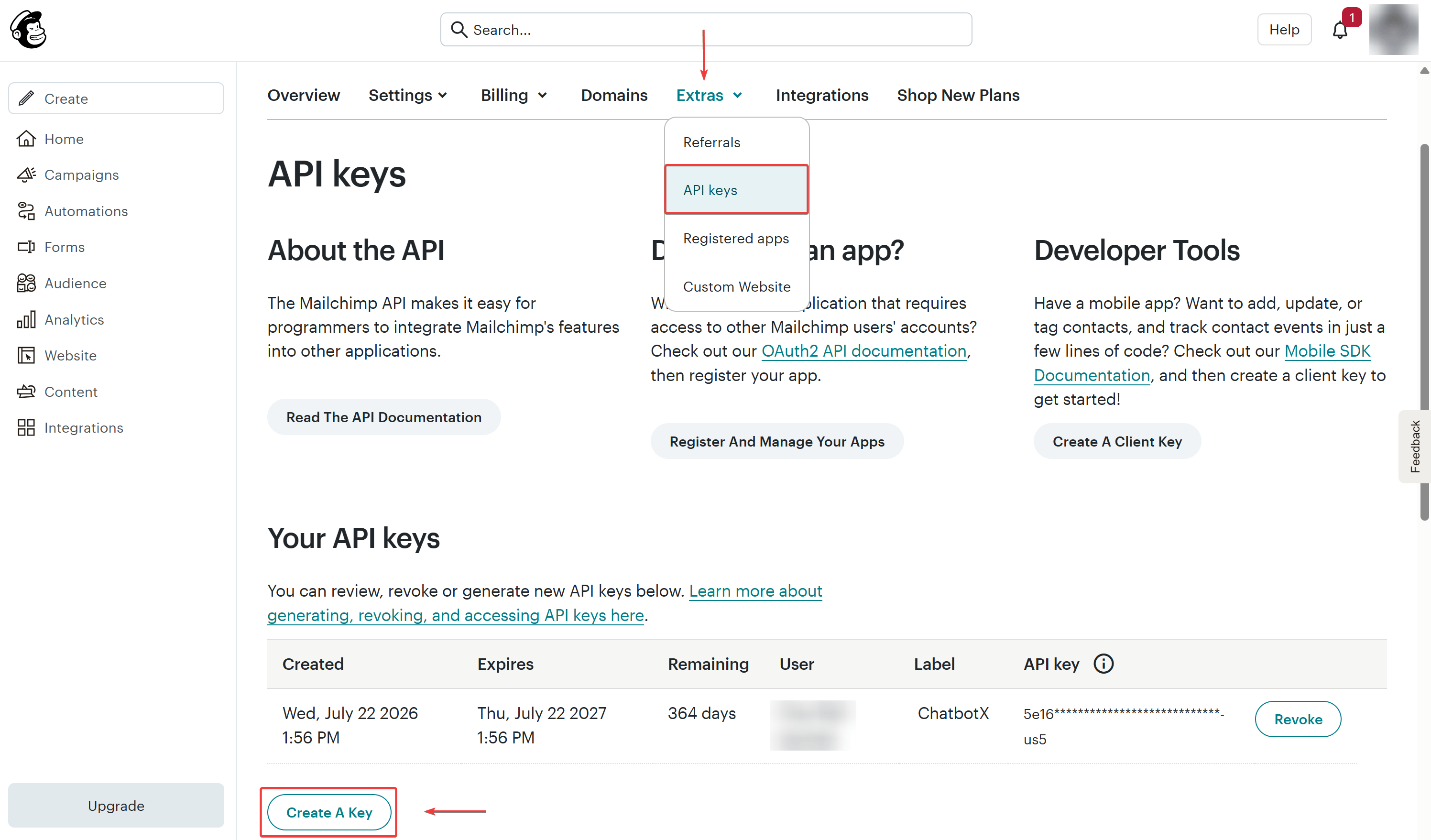
Task: Click the User column header
Action: (x=797, y=664)
